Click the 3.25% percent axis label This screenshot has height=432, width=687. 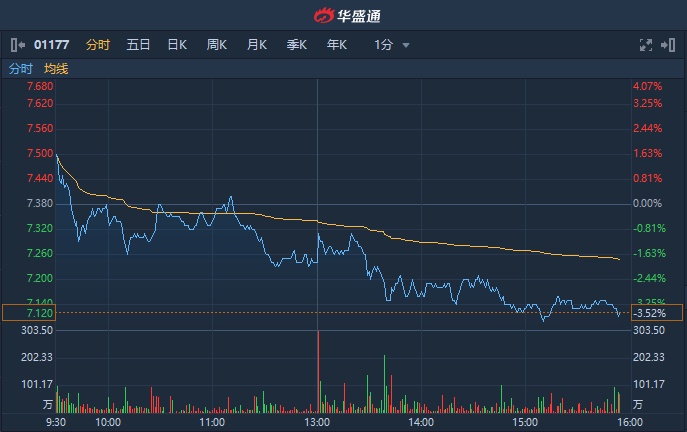pos(647,103)
